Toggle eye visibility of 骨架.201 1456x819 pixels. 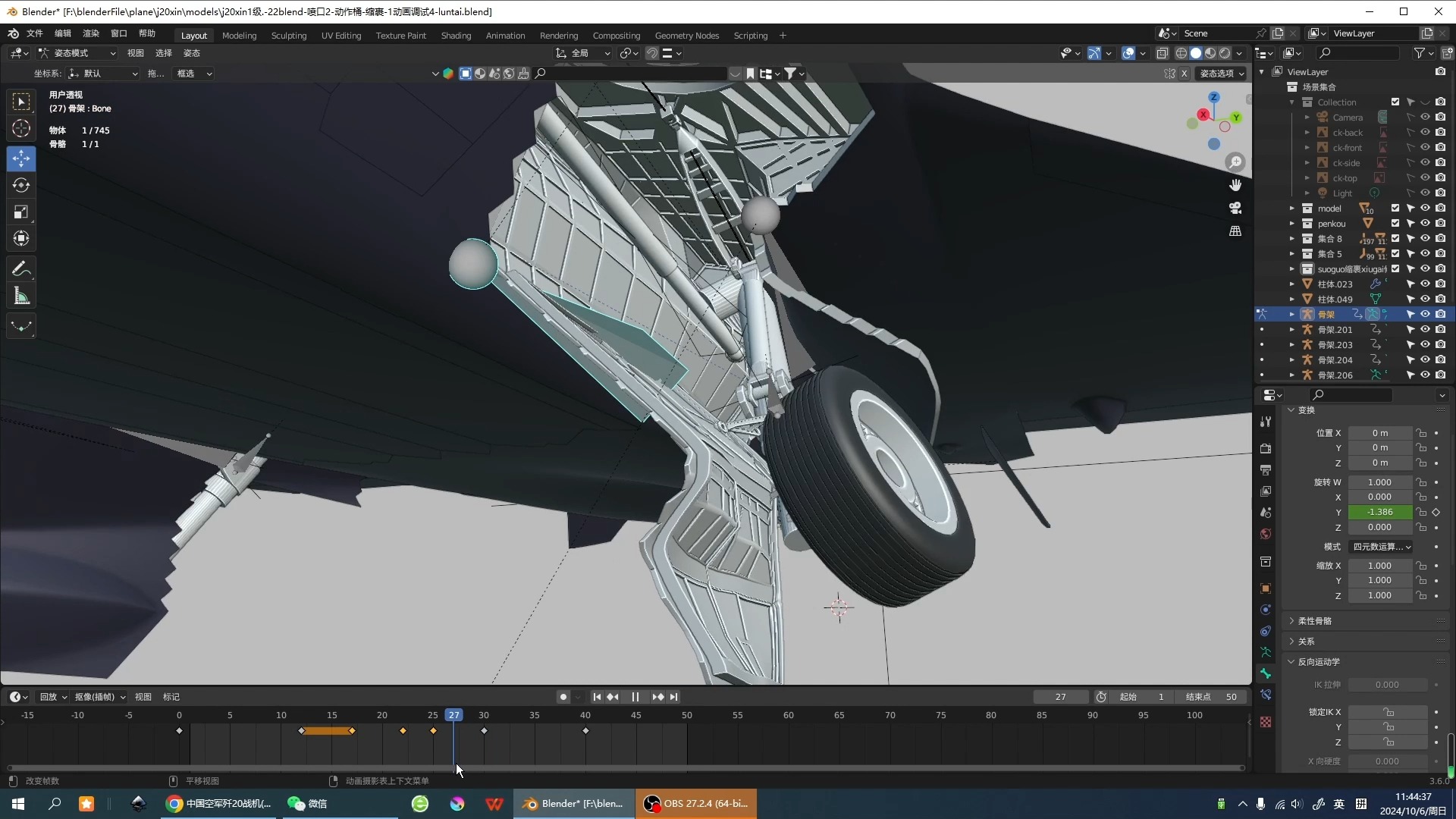[1425, 330]
